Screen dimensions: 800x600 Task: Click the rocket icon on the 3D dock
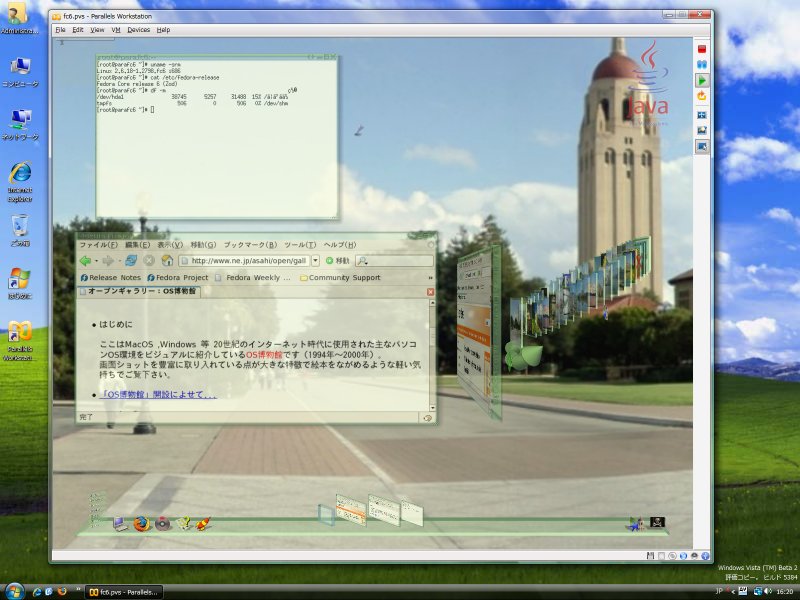coord(203,523)
